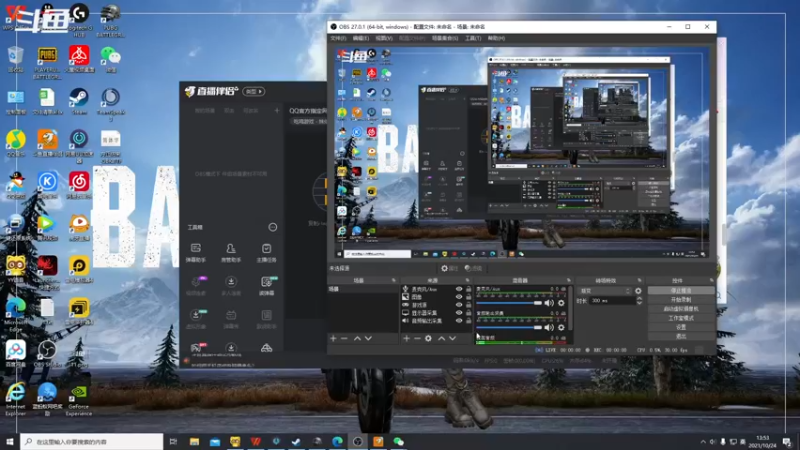Image resolution: width=800 pixels, height=450 pixels.
Task: Open the 编辑(E) menu in OBS
Action: 360,38
